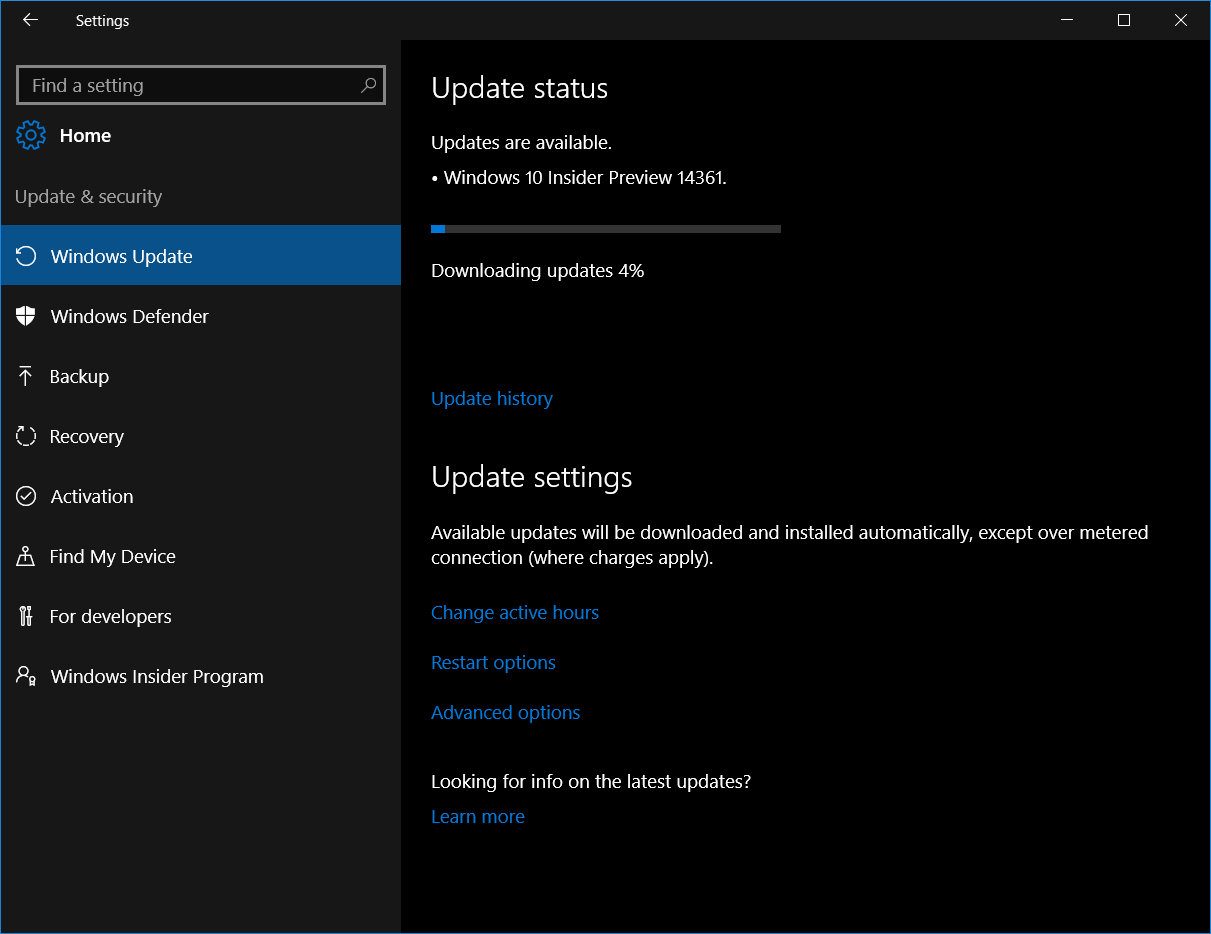Click the Windows Defender shield icon
Viewport: 1211px width, 934px height.
click(x=26, y=316)
